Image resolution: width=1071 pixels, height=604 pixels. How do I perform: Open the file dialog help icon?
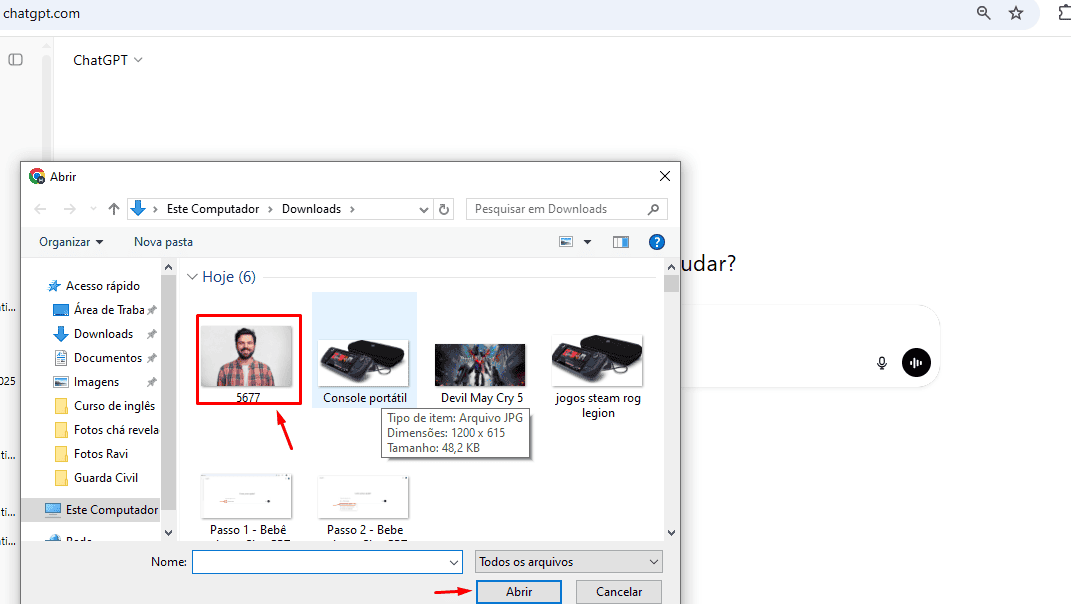click(657, 242)
